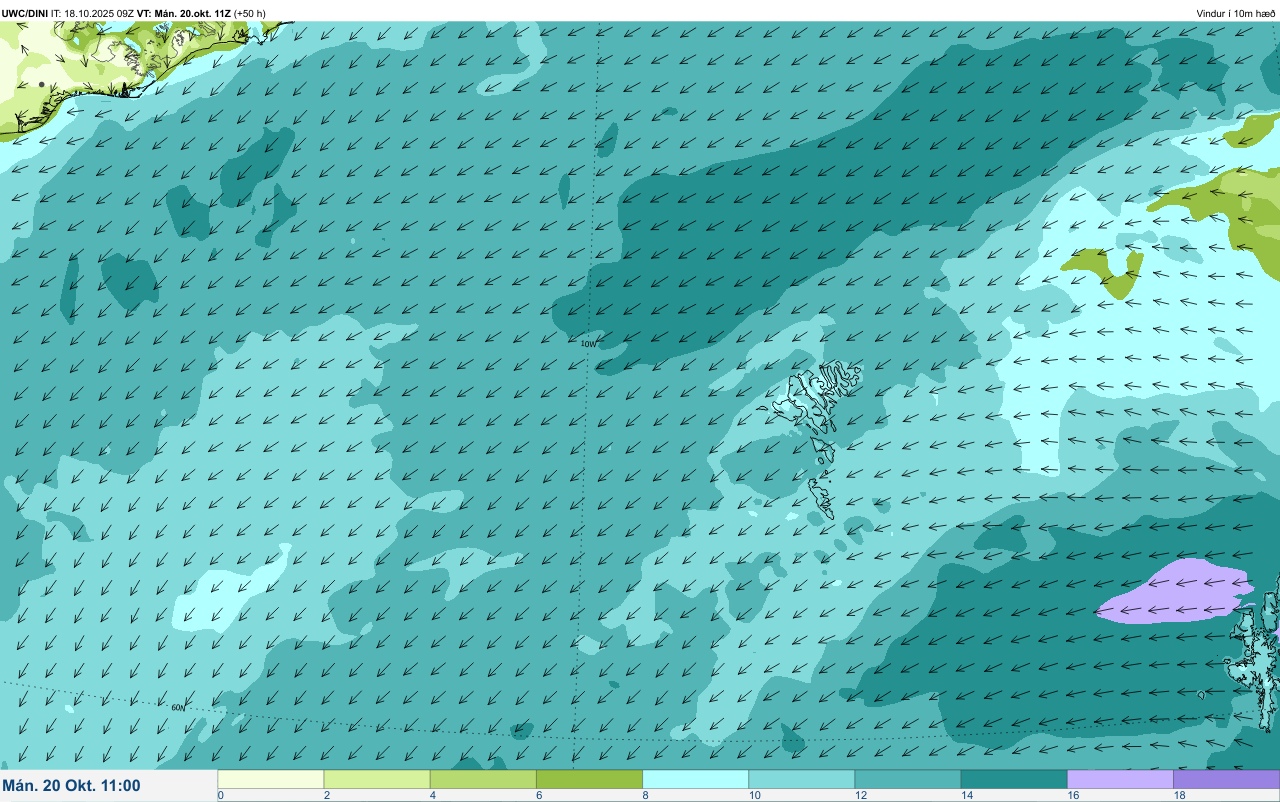Click the purple strong-wind area on the map

pos(1175,591)
